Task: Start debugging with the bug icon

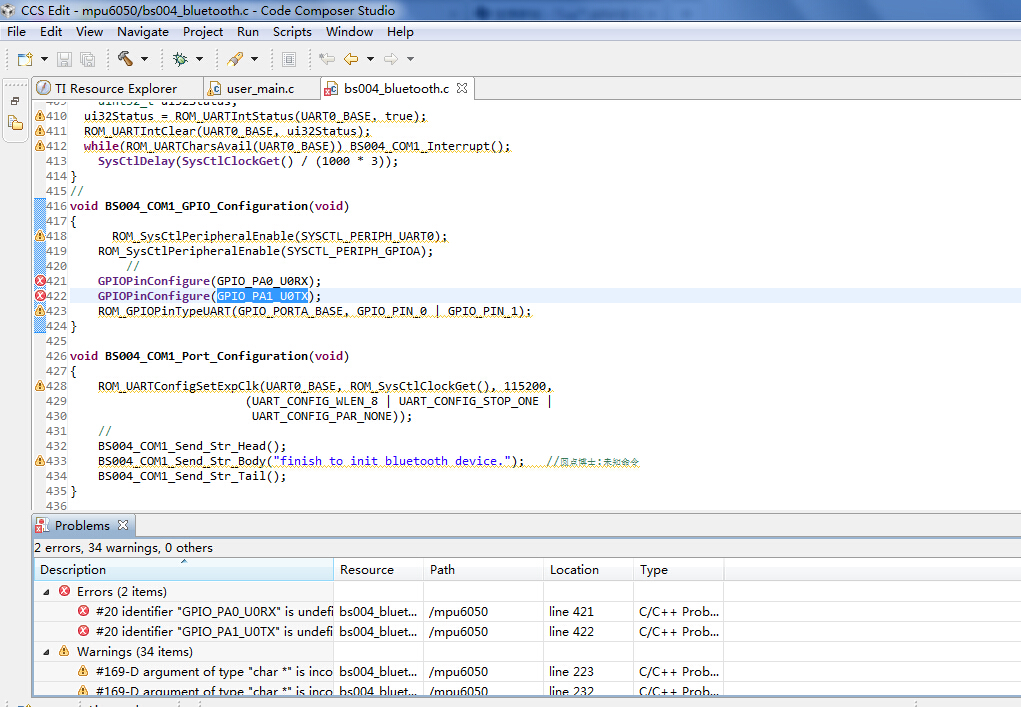Action: [x=180, y=59]
